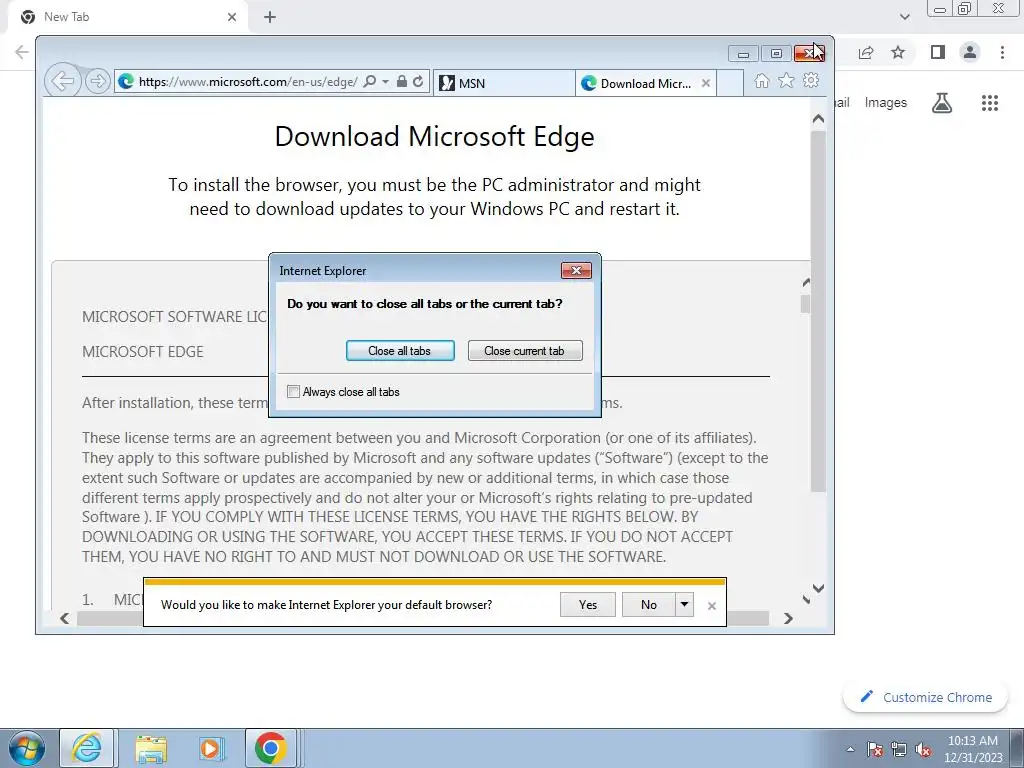Bookmark this page with Chrome star
The image size is (1024, 768).
click(x=899, y=52)
